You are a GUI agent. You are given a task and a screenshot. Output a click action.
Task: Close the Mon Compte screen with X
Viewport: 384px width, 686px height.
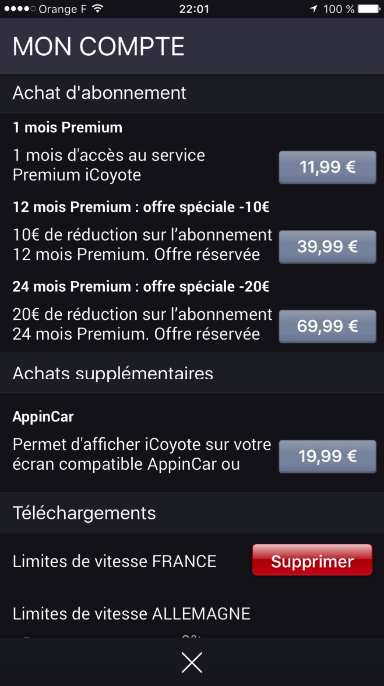[192, 662]
